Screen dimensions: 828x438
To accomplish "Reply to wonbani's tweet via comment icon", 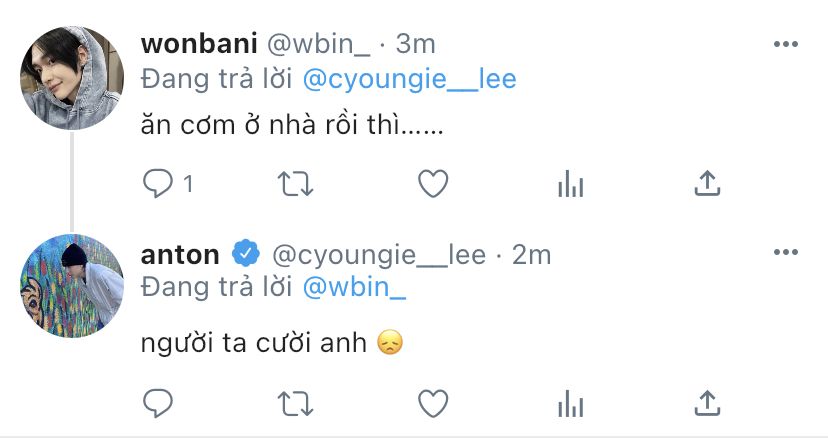I will click(157, 183).
